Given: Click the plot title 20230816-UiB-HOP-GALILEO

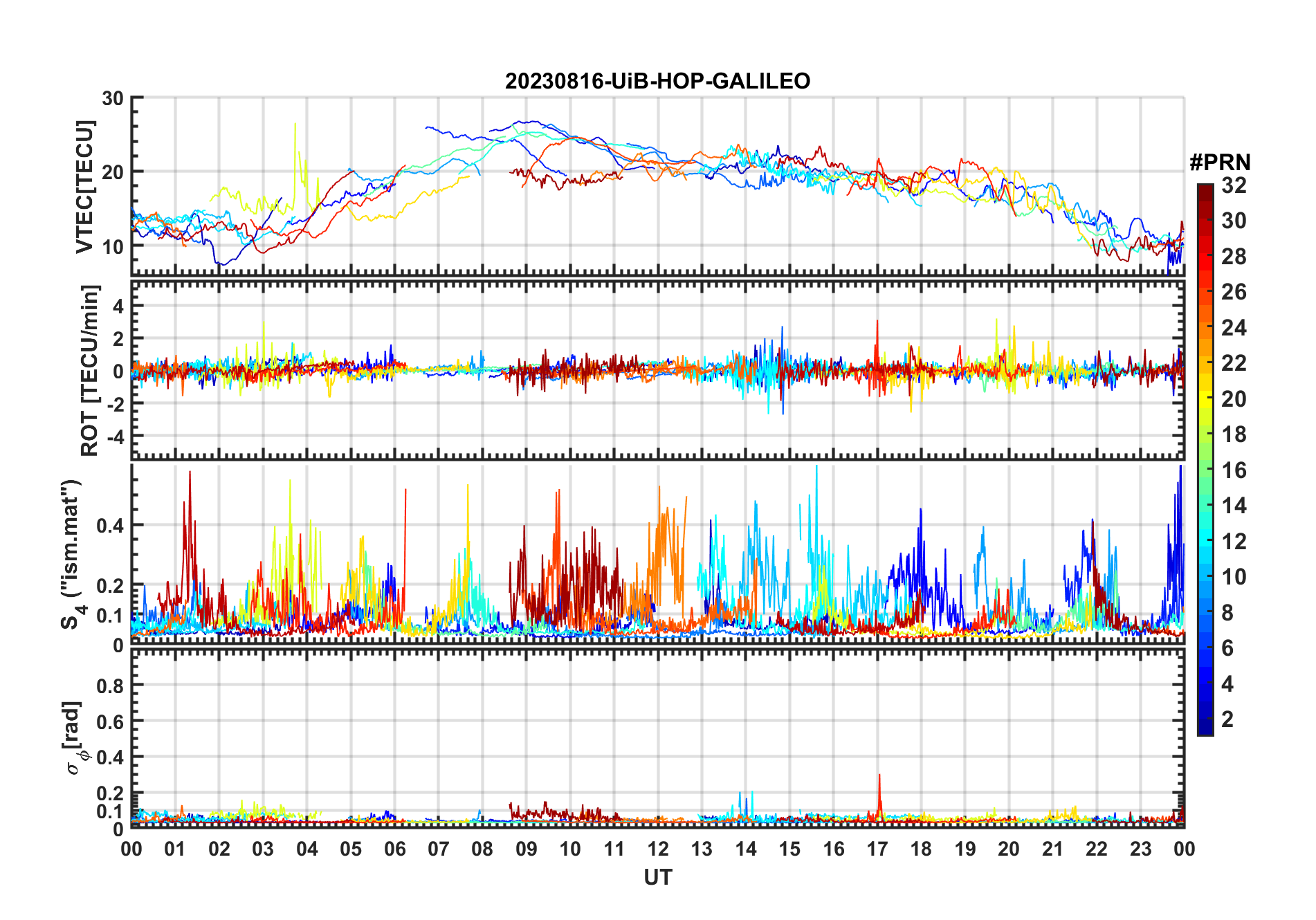Looking at the screenshot, I should [657, 82].
